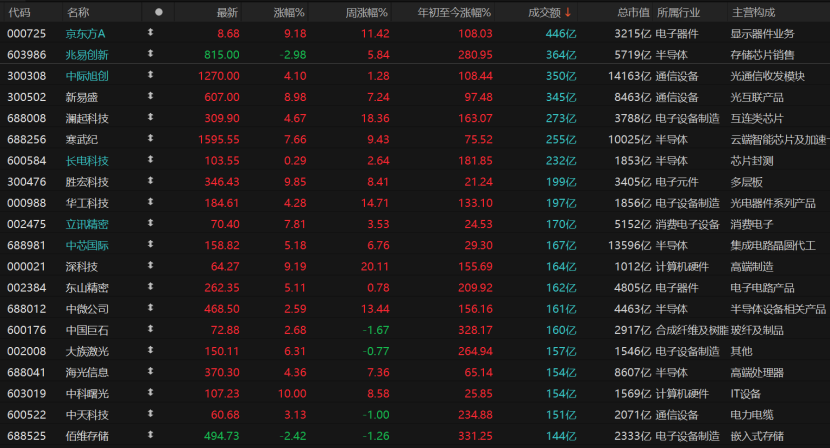Sort by 总市值 column header

[x=633, y=12]
